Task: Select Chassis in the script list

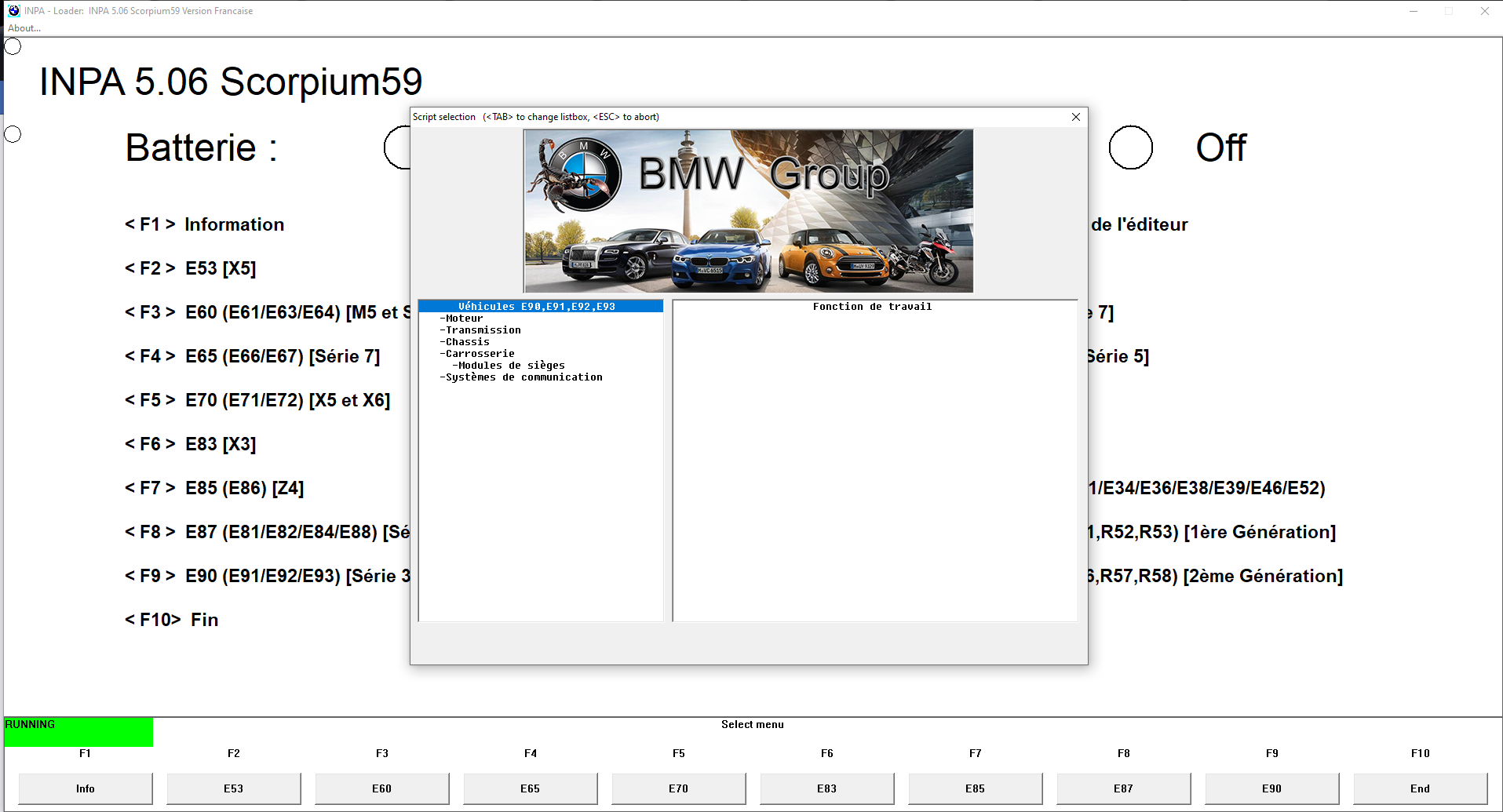Action: (465, 342)
